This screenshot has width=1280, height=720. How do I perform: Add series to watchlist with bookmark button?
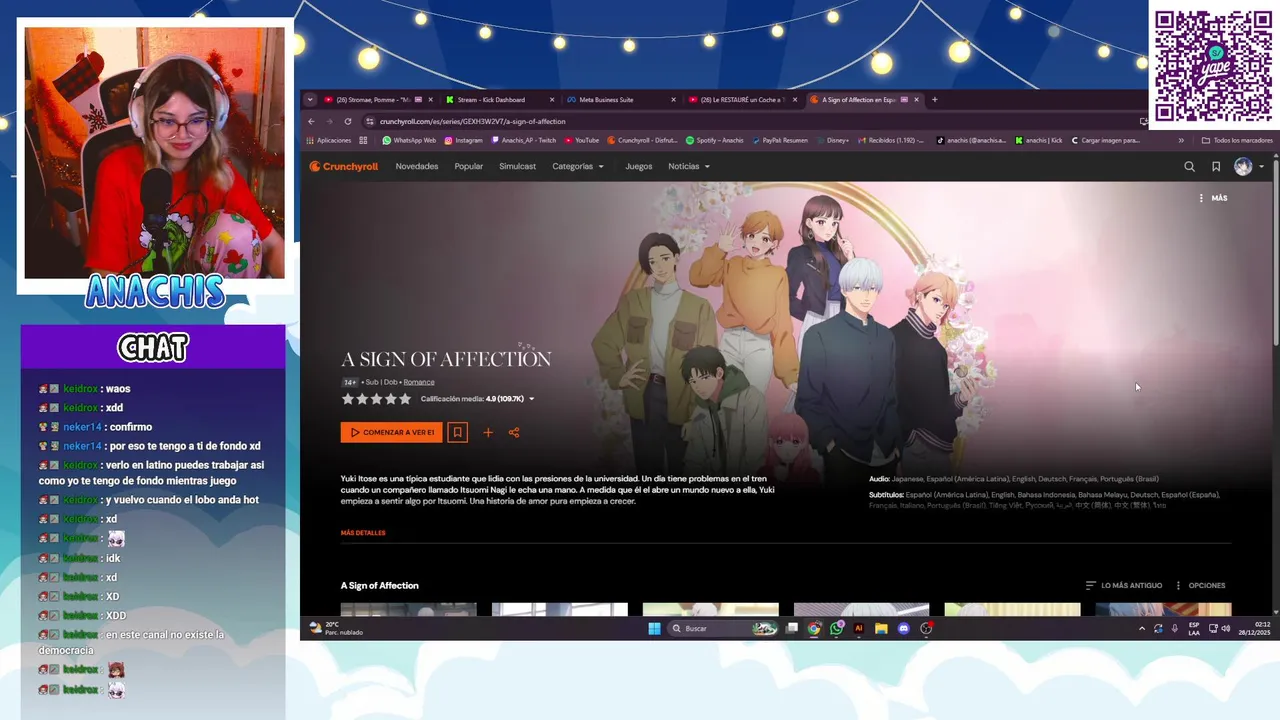pyautogui.click(x=457, y=432)
